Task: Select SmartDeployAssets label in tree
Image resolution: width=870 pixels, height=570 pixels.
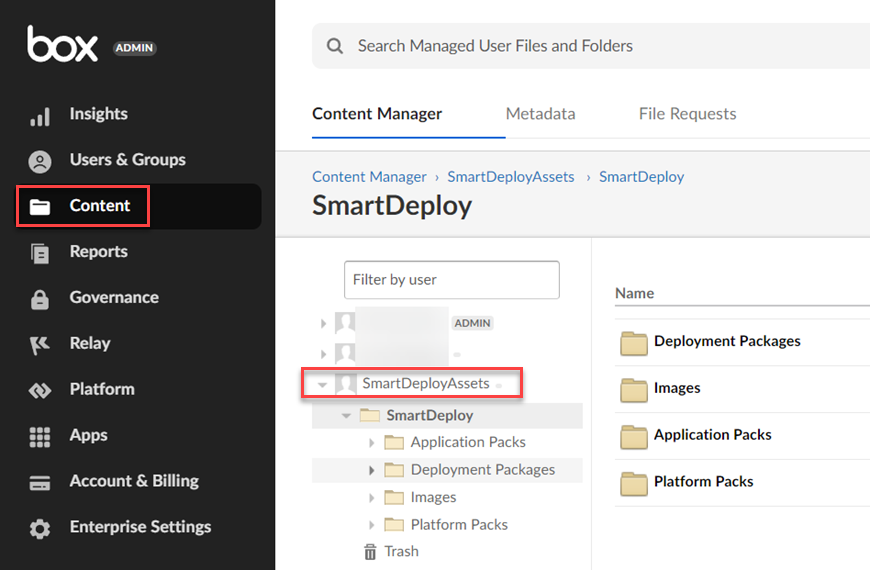Action: [426, 384]
